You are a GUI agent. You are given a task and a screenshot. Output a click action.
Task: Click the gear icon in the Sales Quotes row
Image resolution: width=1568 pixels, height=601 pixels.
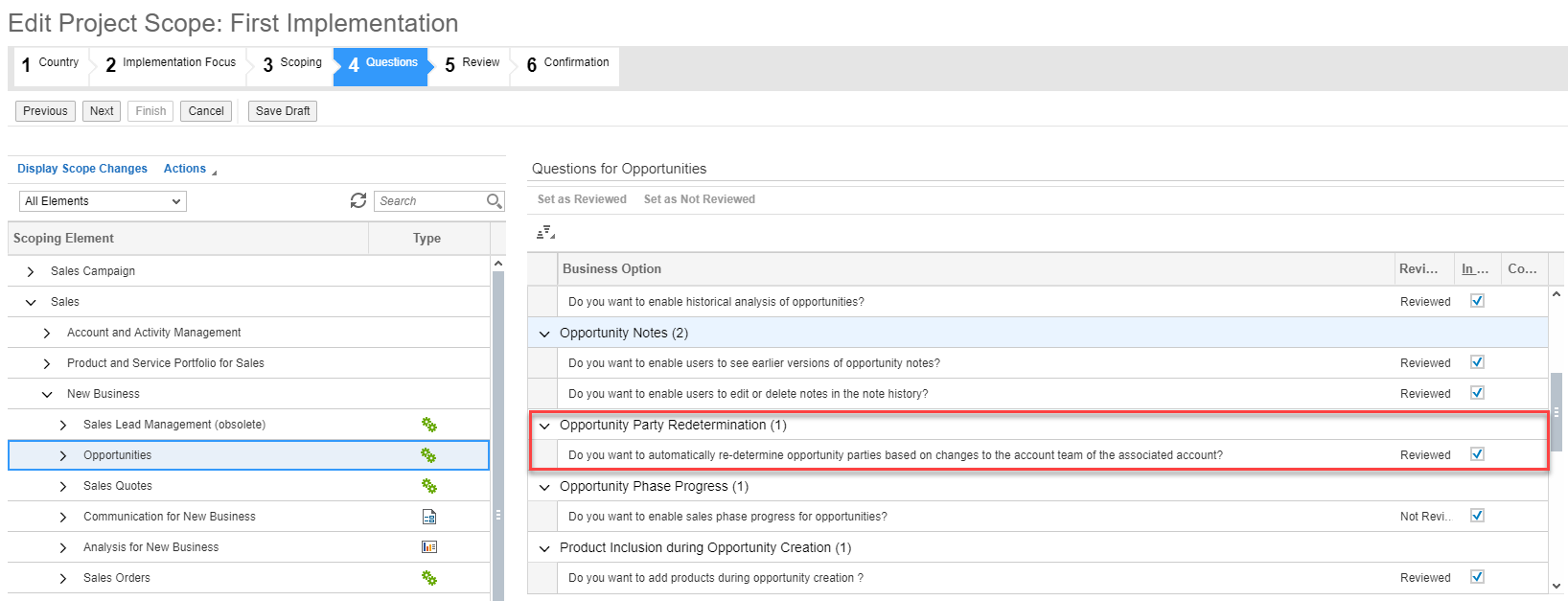coord(429,486)
